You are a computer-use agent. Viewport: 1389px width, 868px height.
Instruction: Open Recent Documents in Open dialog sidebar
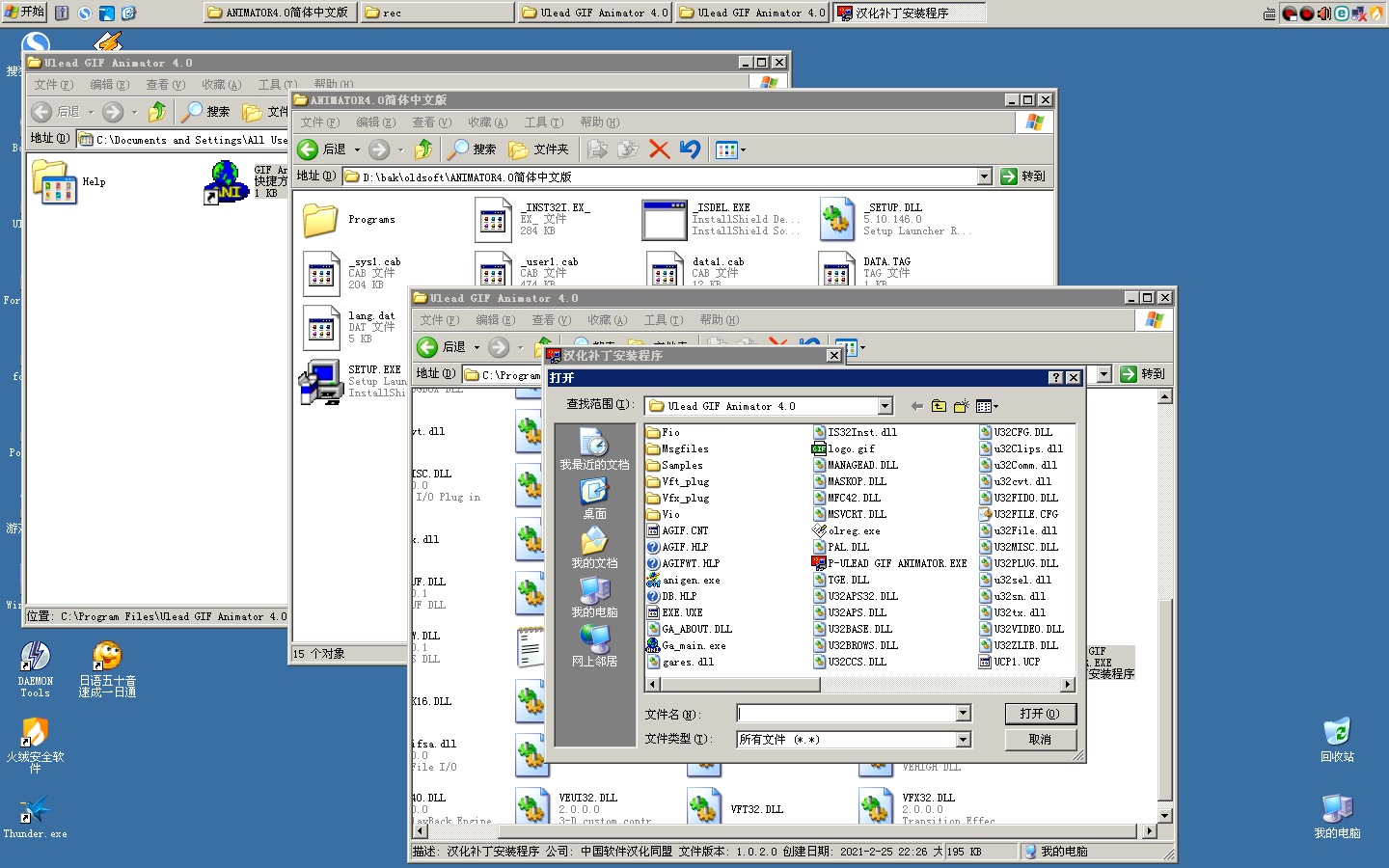pyautogui.click(x=594, y=451)
